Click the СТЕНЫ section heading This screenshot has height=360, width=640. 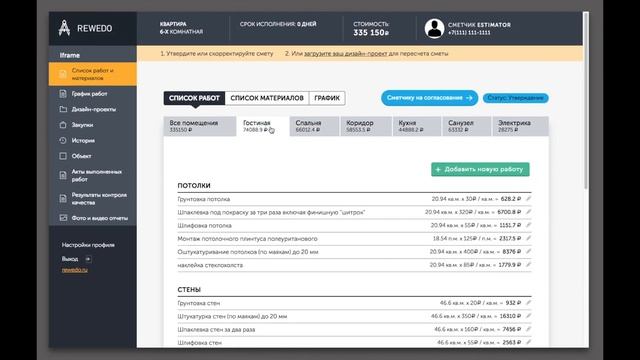[189, 289]
